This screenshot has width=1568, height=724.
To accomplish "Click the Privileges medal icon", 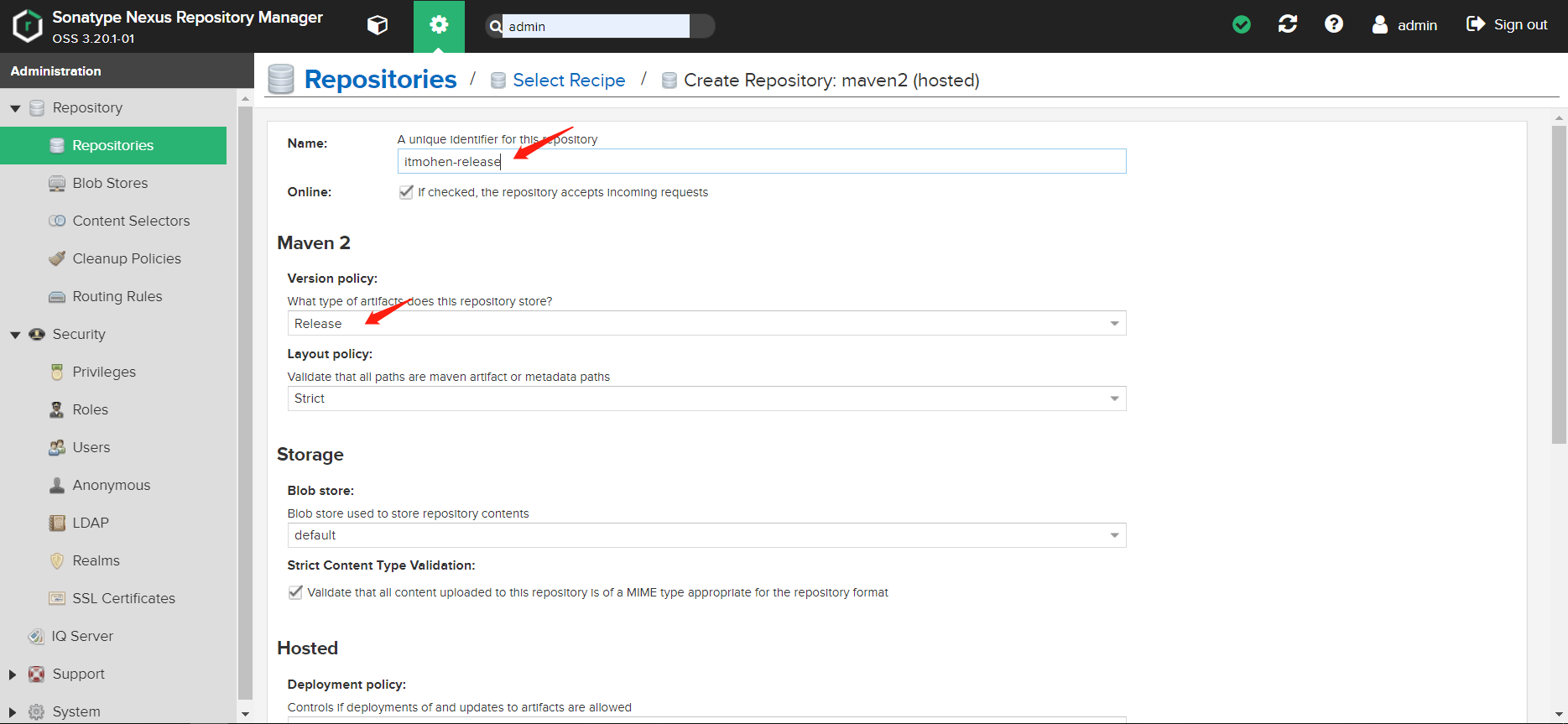I will point(57,372).
